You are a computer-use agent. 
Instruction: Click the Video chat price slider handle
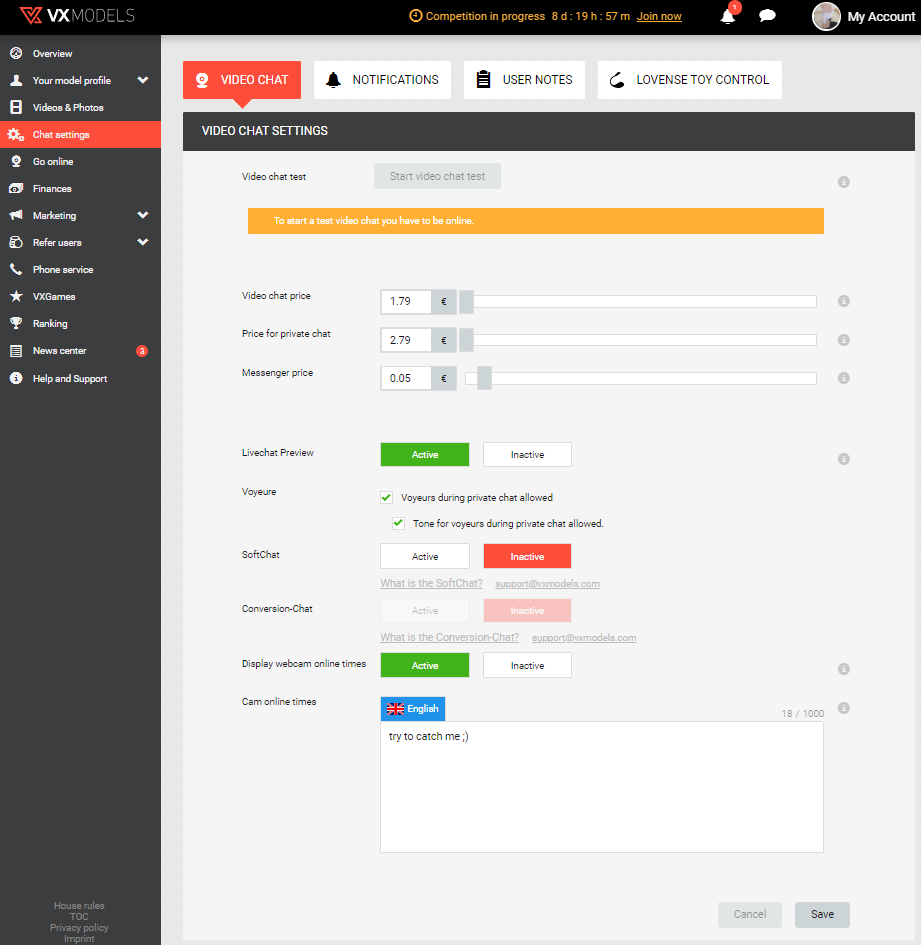click(x=466, y=301)
